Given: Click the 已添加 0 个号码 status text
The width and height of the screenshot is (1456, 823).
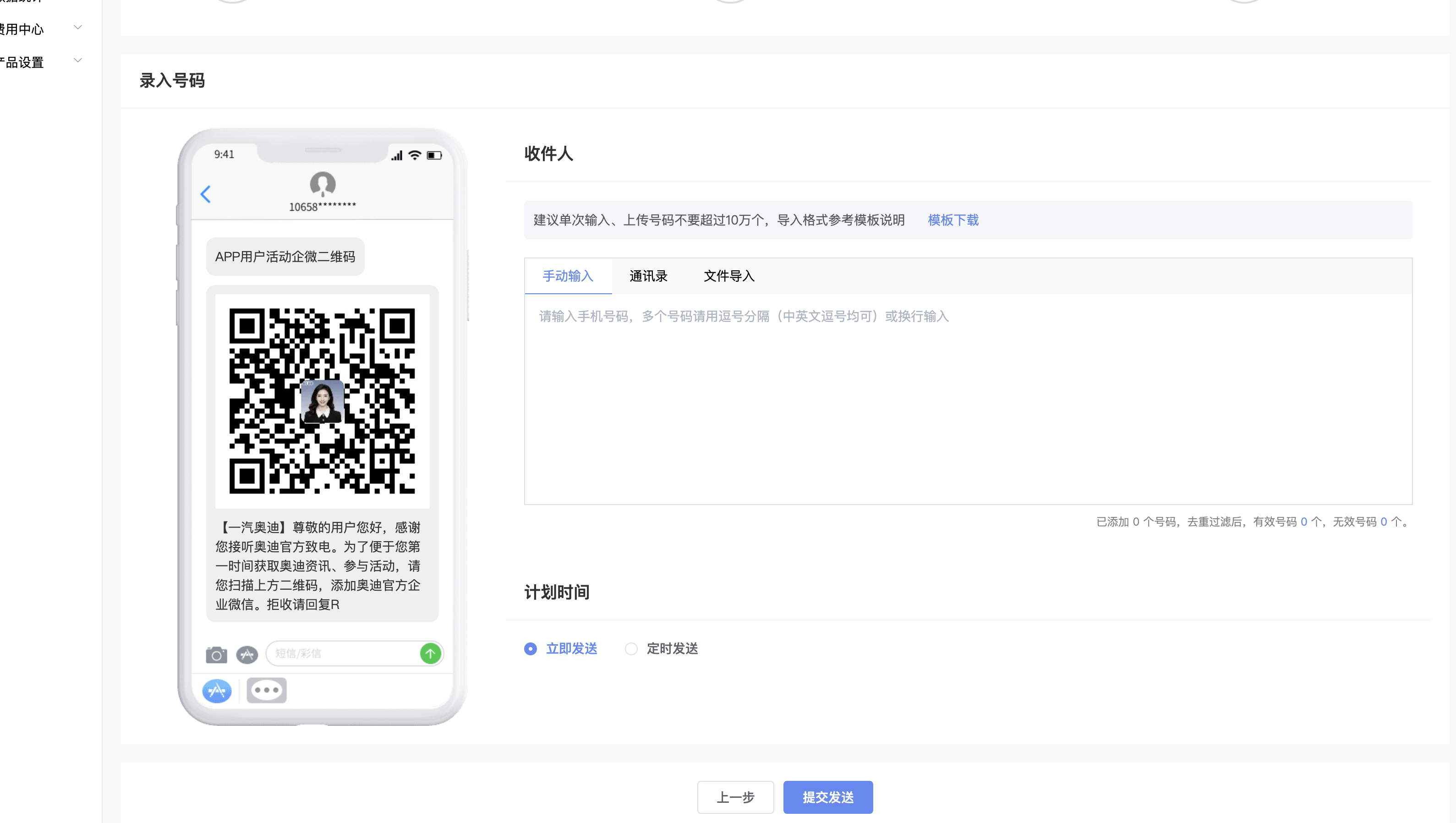Looking at the screenshot, I should click(1253, 522).
